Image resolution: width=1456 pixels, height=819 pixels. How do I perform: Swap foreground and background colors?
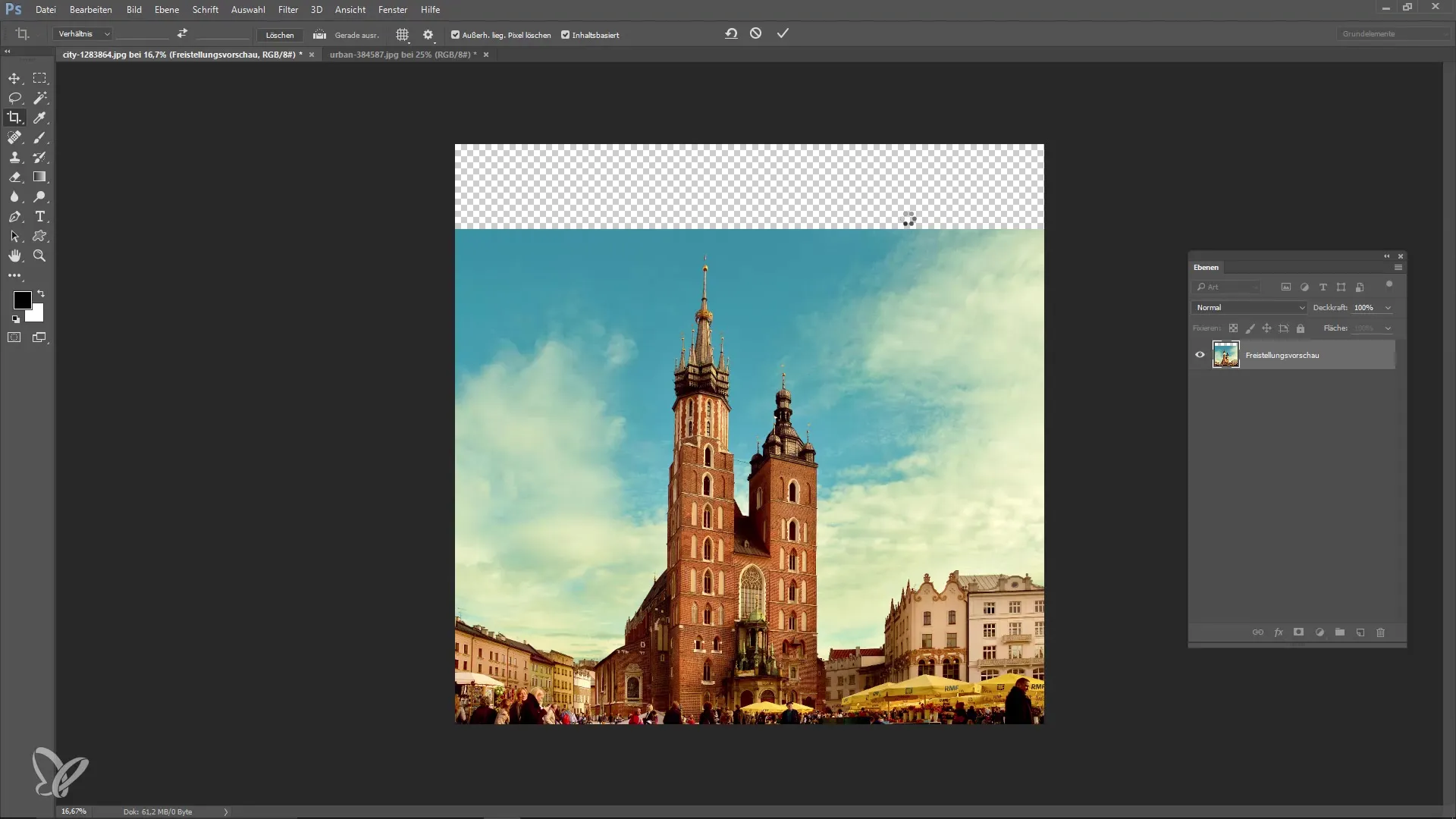pyautogui.click(x=41, y=293)
